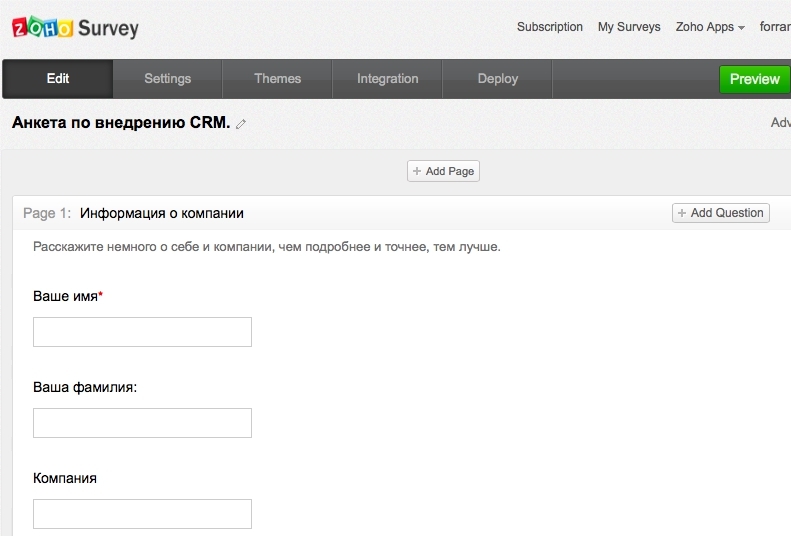
Task: Select the page title Информация о компании
Action: 162,213
